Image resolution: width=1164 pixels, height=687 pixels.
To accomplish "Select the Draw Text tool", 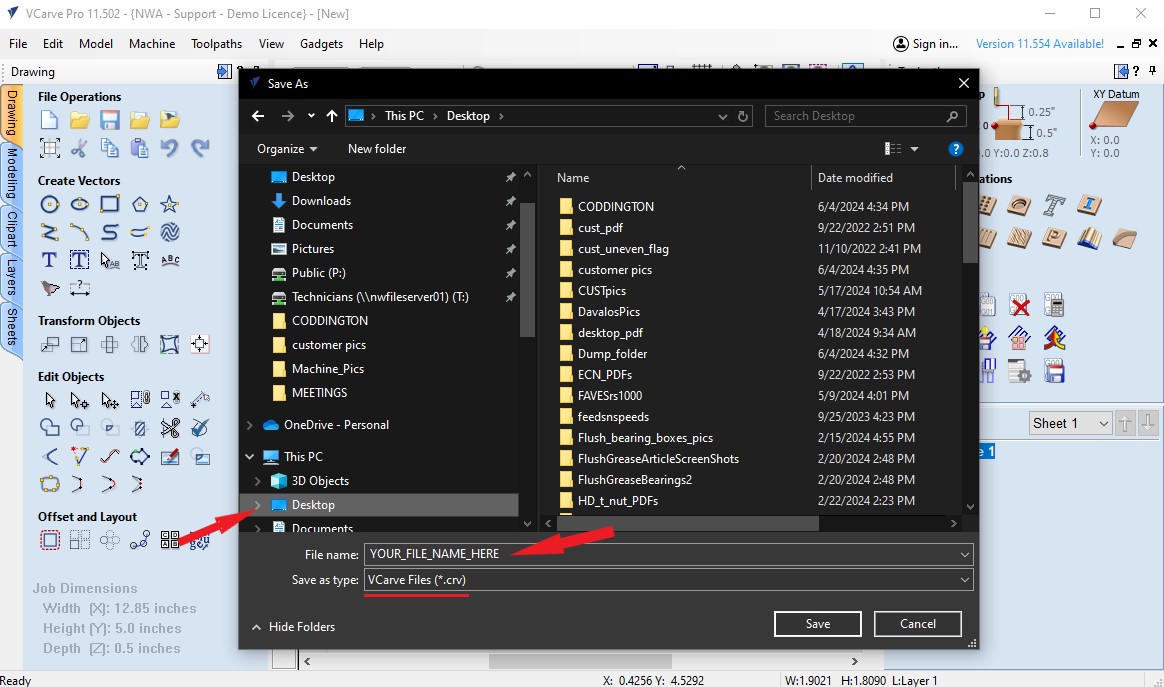I will click(x=49, y=260).
